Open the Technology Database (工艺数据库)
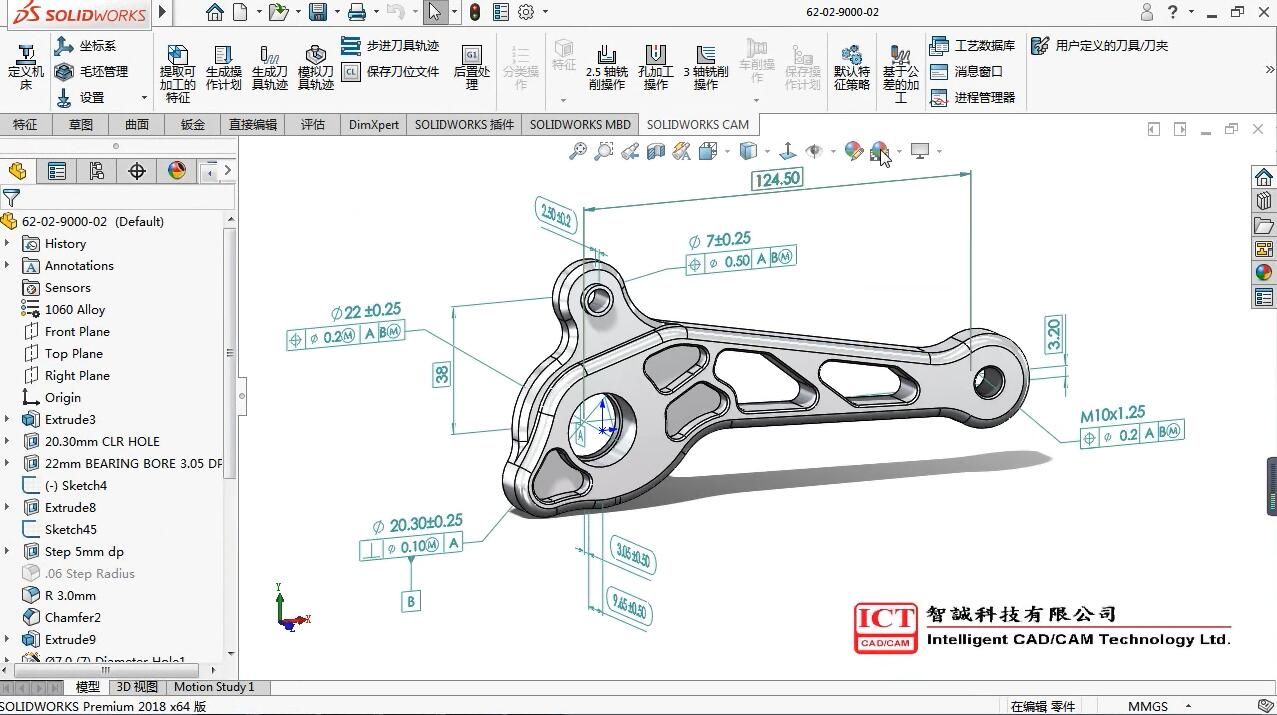This screenshot has height=715, width=1277. tap(972, 46)
